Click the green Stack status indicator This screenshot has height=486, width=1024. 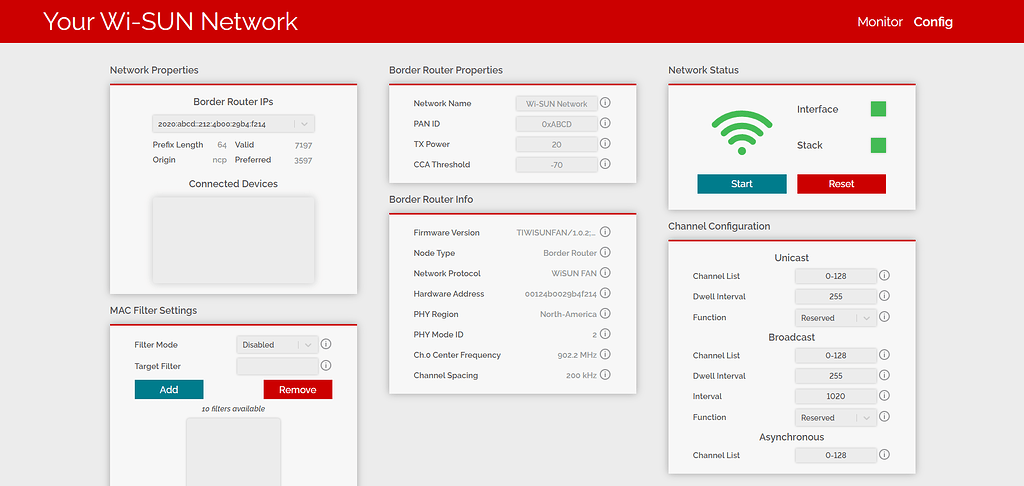tap(878, 145)
